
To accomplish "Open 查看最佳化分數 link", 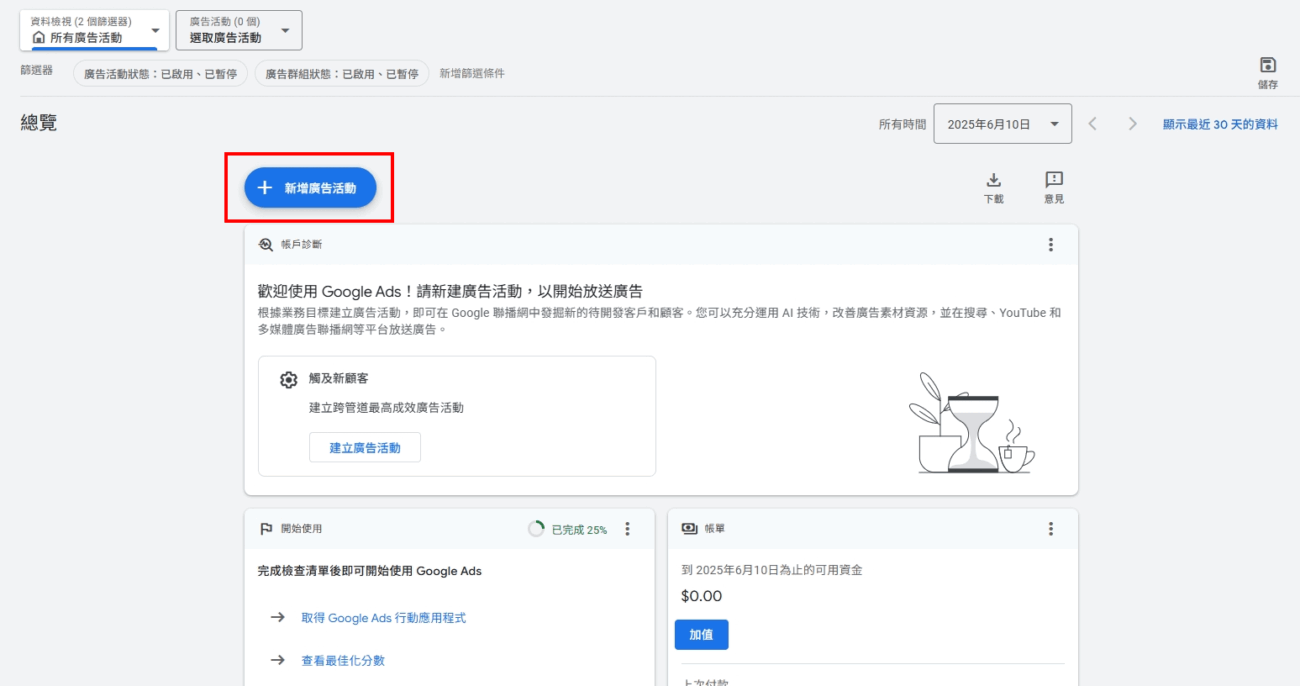I will 343,660.
